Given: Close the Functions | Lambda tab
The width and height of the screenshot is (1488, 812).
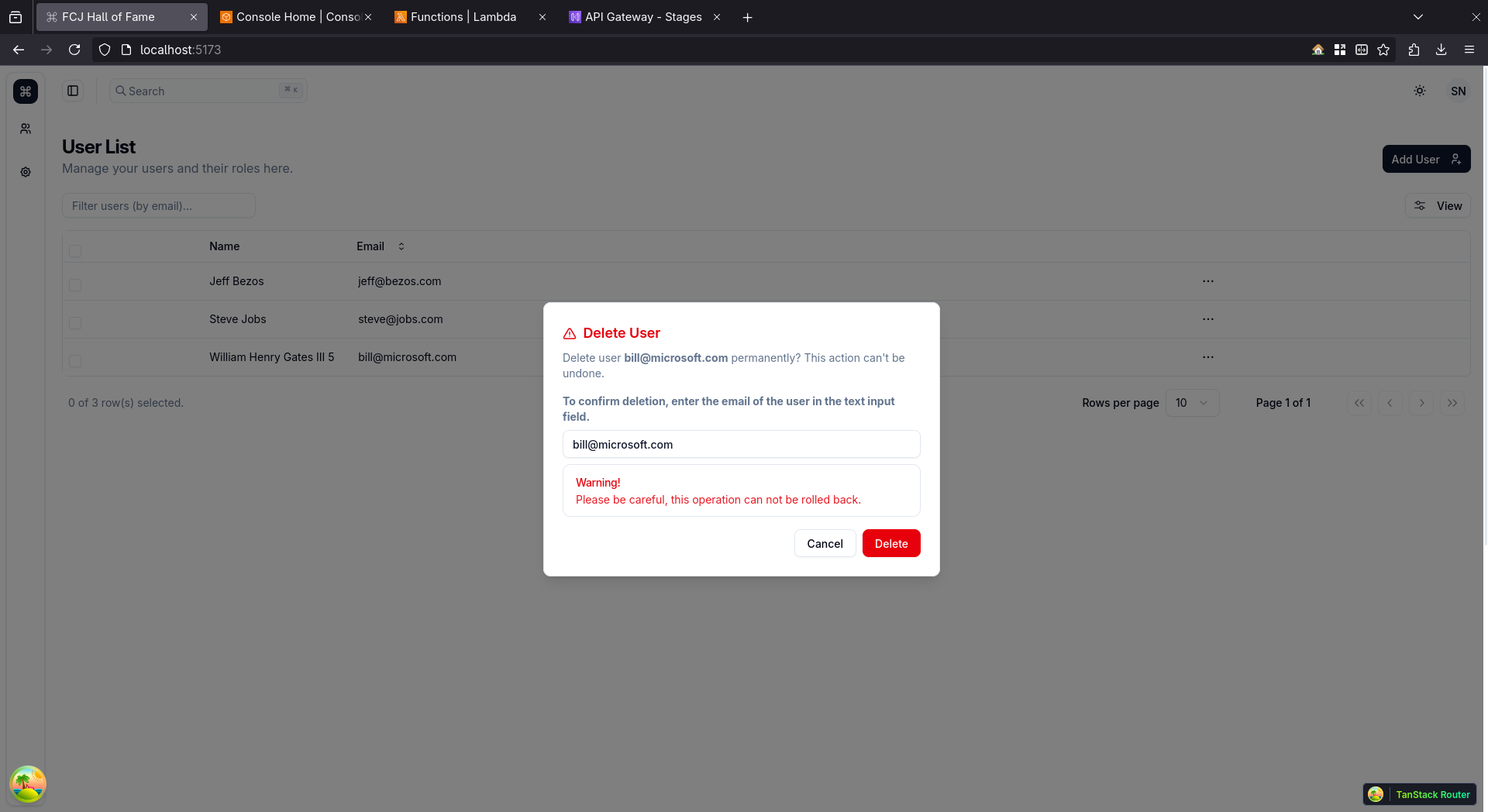Looking at the screenshot, I should tap(542, 17).
